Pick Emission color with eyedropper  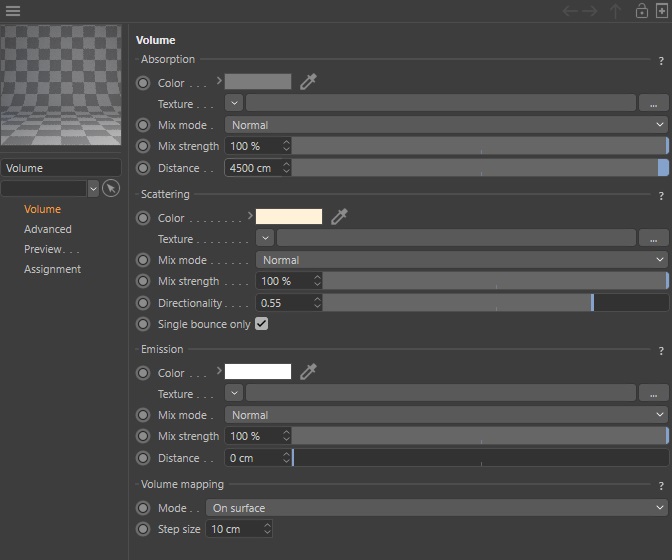coord(308,371)
